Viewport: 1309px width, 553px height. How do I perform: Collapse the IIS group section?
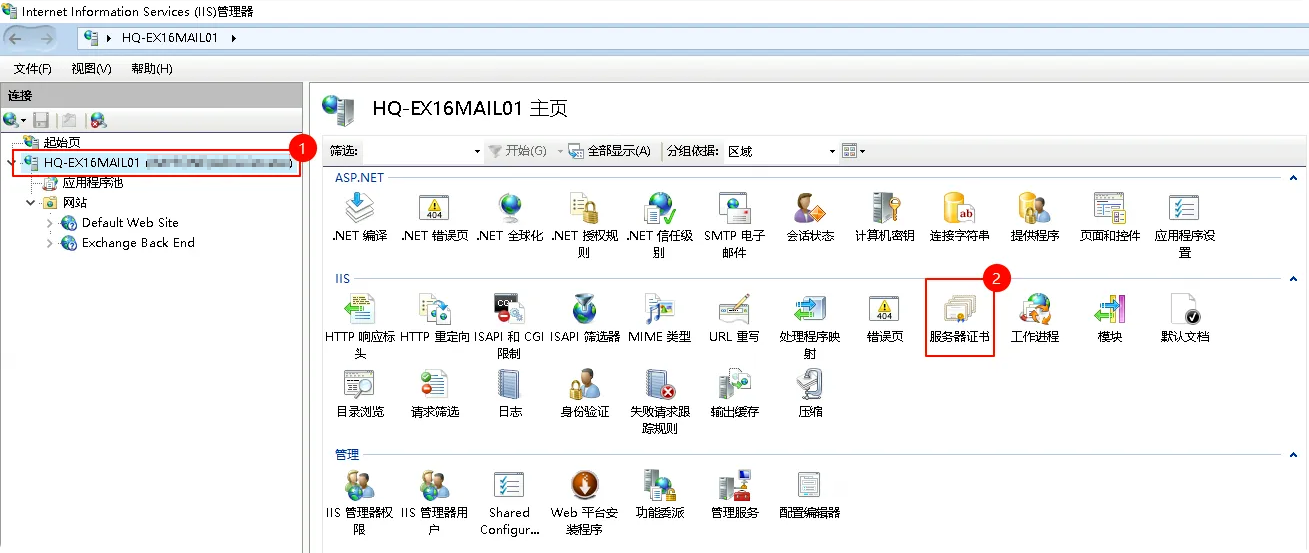(1292, 279)
